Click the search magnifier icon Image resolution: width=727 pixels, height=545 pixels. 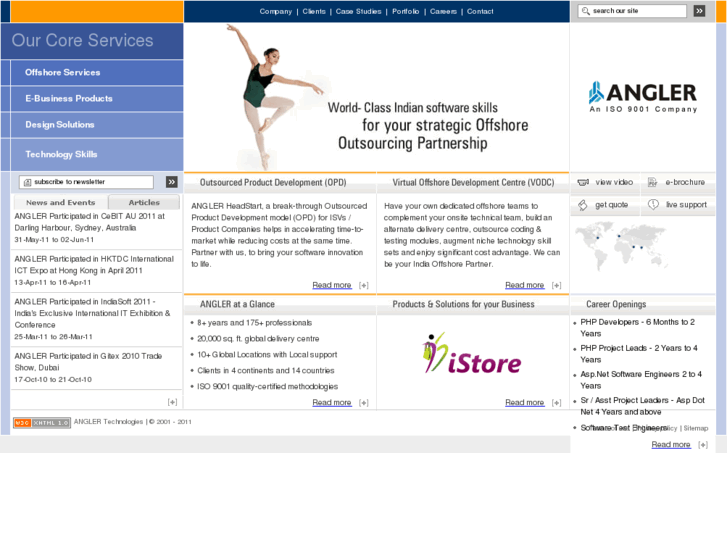586,11
